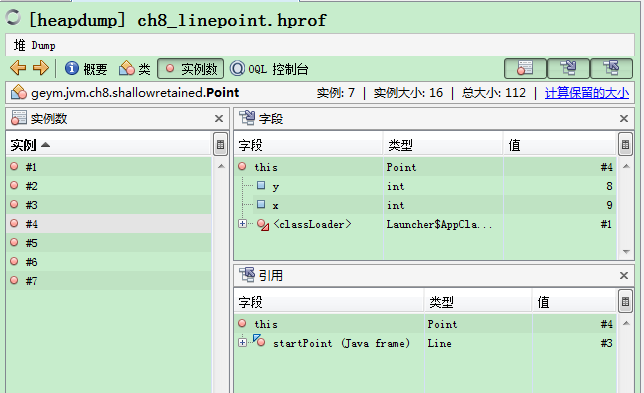Viewport: 644px width, 393px height.
Task: Select instance #5
Action: pos(109,243)
